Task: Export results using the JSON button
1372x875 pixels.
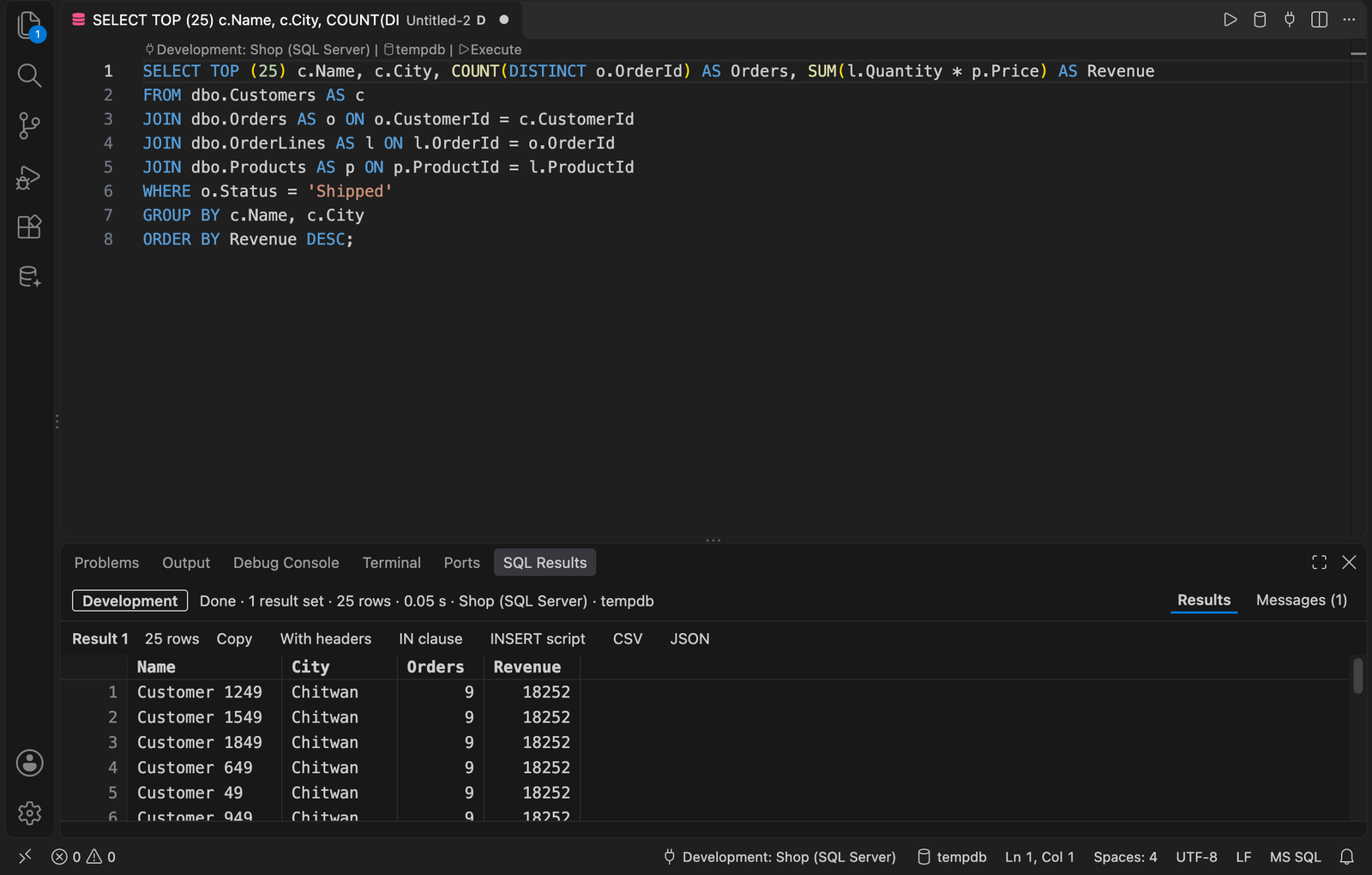Action: 689,639
